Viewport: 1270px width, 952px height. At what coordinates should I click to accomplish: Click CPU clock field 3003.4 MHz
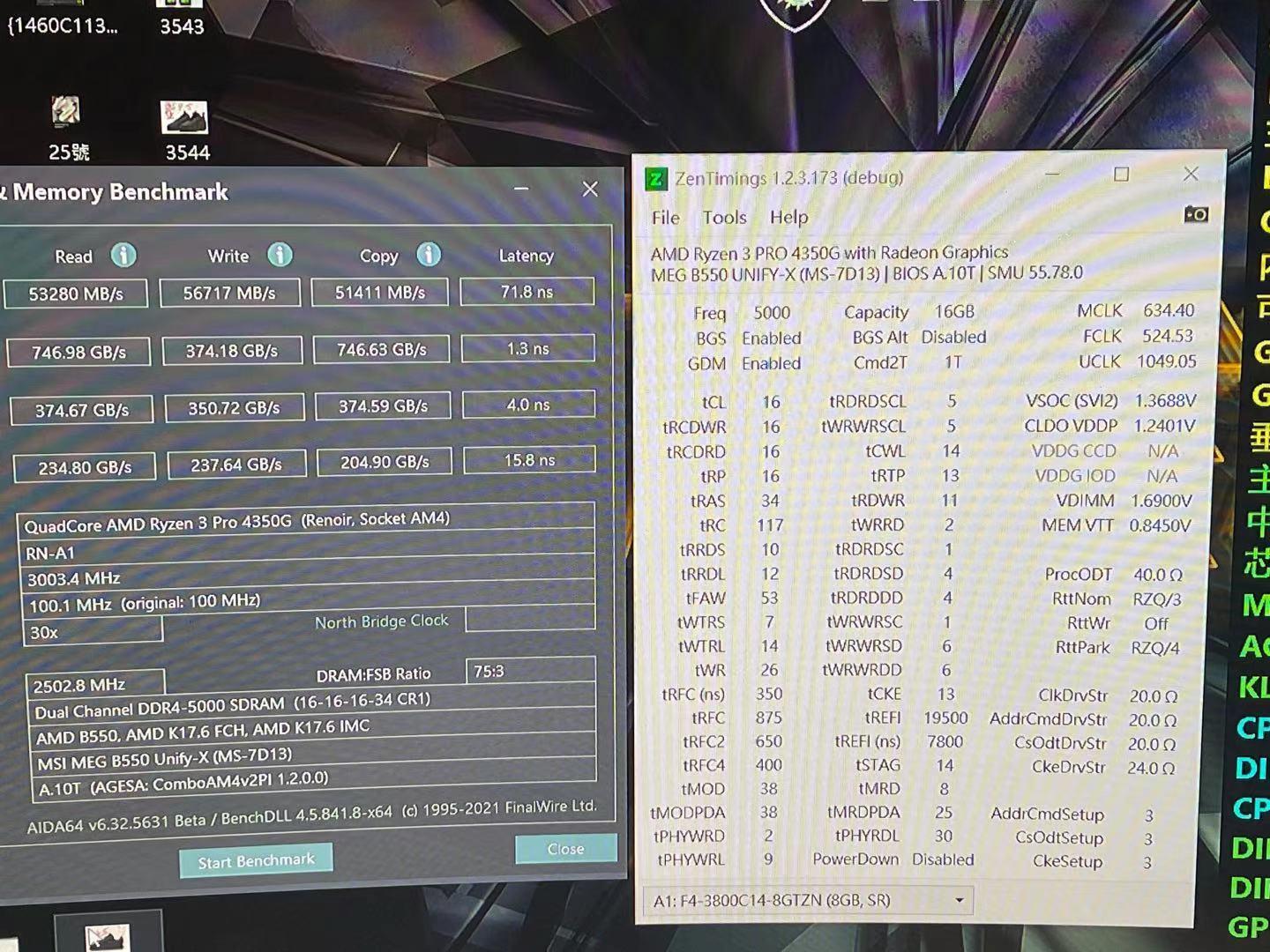(x=307, y=575)
